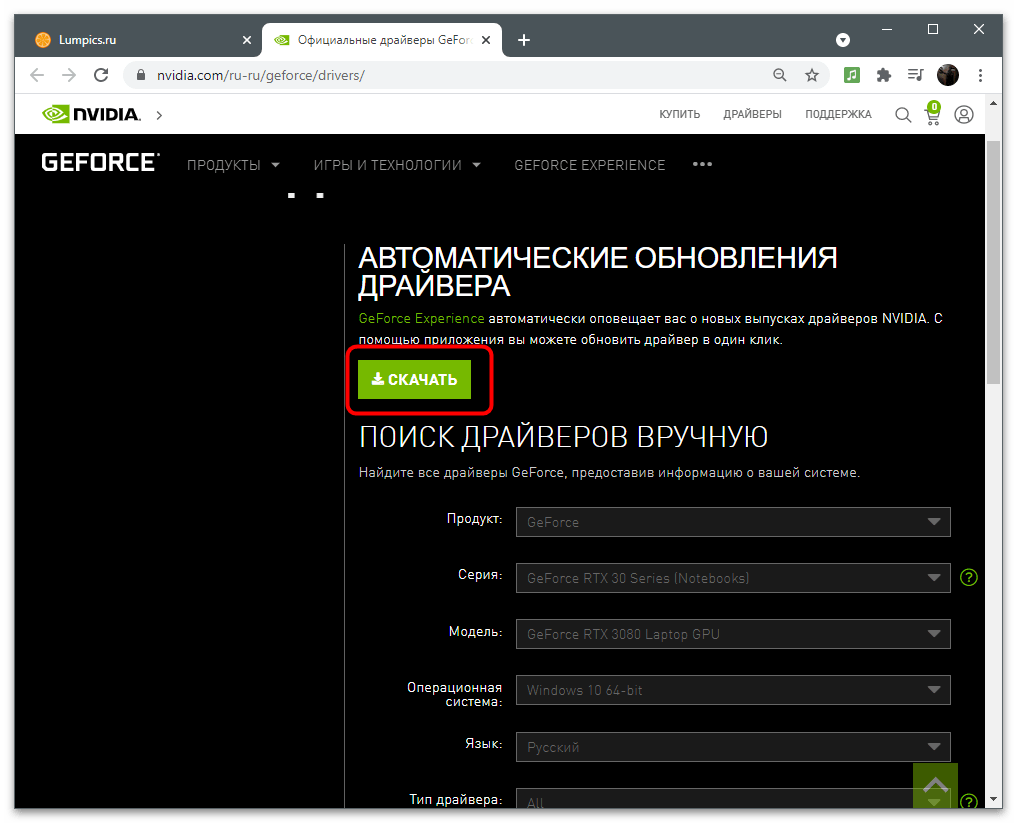Screen dimensions: 1017x823
Task: Open КУПИТЬ in the top menu
Action: click(x=680, y=114)
